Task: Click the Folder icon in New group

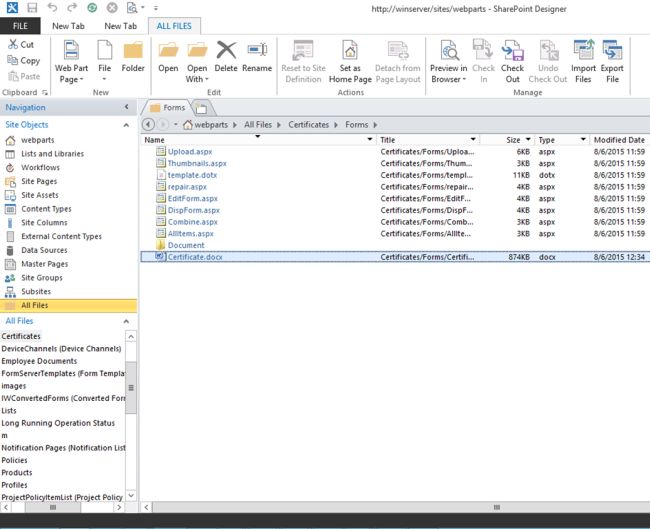Action: point(133,56)
